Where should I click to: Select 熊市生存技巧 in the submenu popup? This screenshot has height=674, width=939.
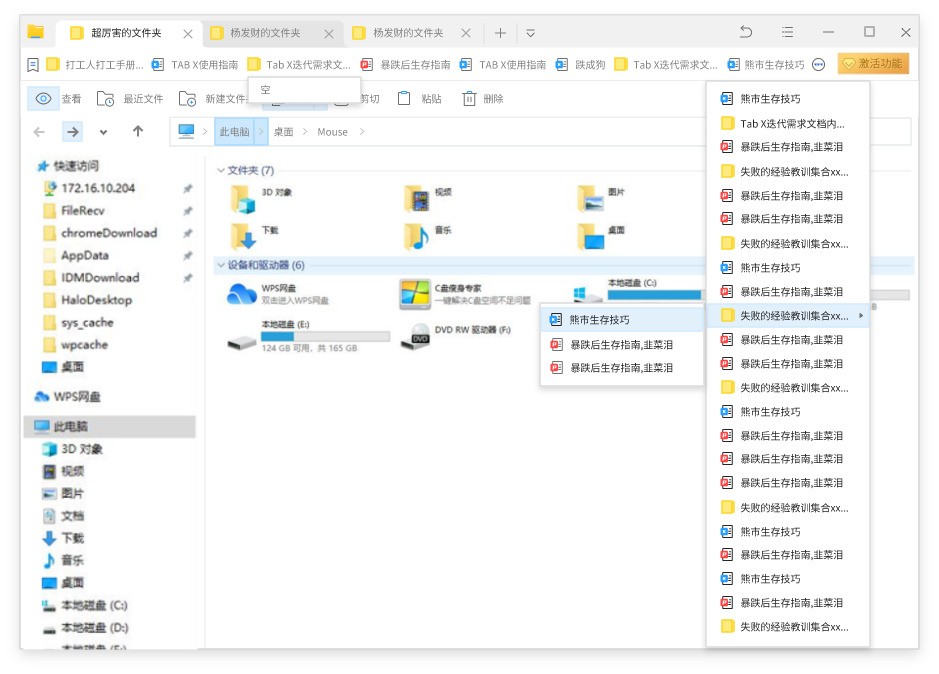point(600,320)
